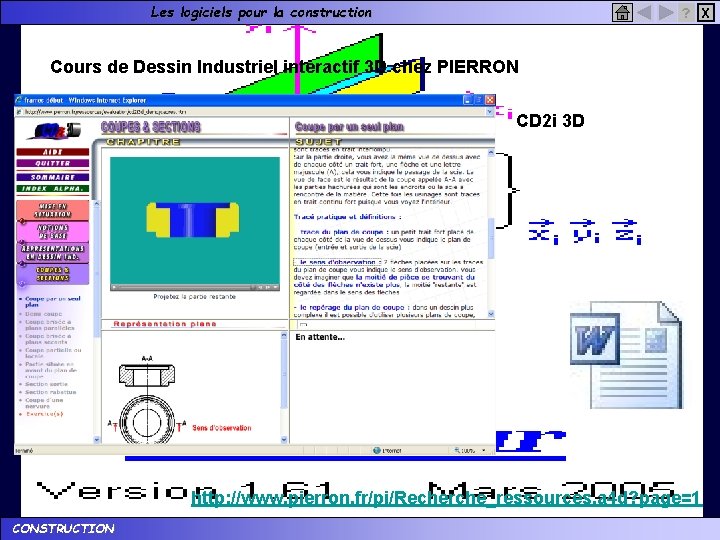Click the Représentation plane scrollbar up arrow
720x540 pixels.
(284, 336)
